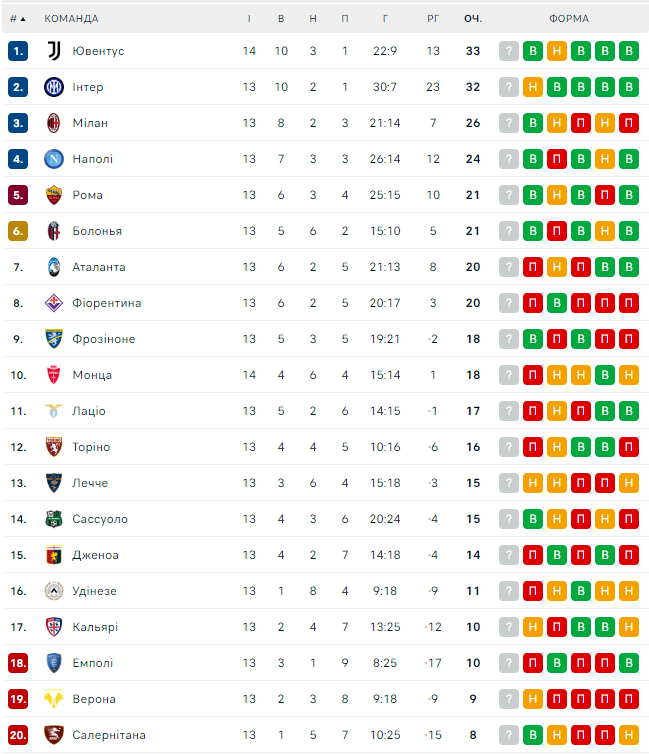The height and width of the screenshot is (754, 649).
Task: Click the Lazio eagle crest icon
Action: [53, 411]
